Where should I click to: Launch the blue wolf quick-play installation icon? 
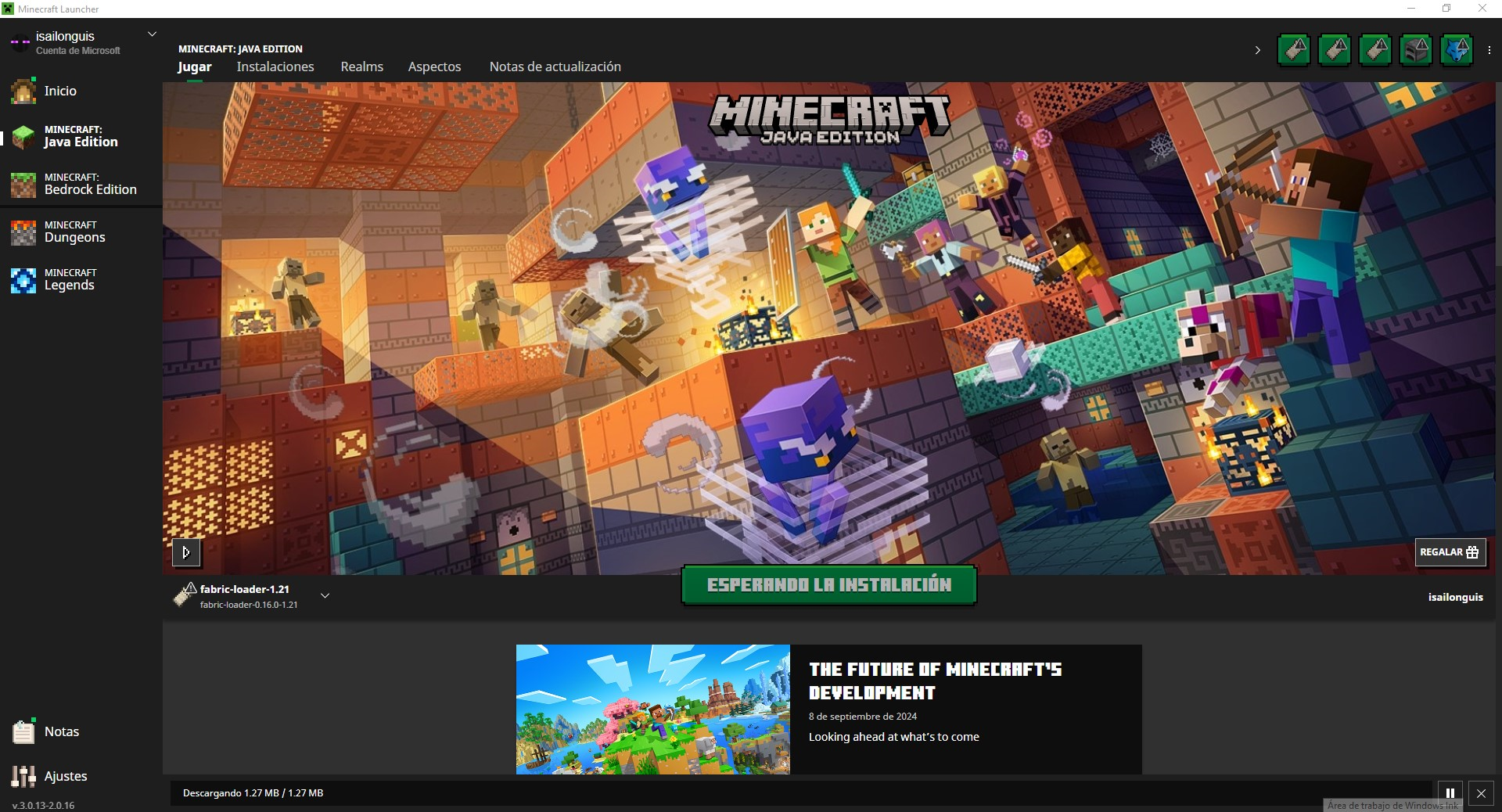[x=1457, y=50]
